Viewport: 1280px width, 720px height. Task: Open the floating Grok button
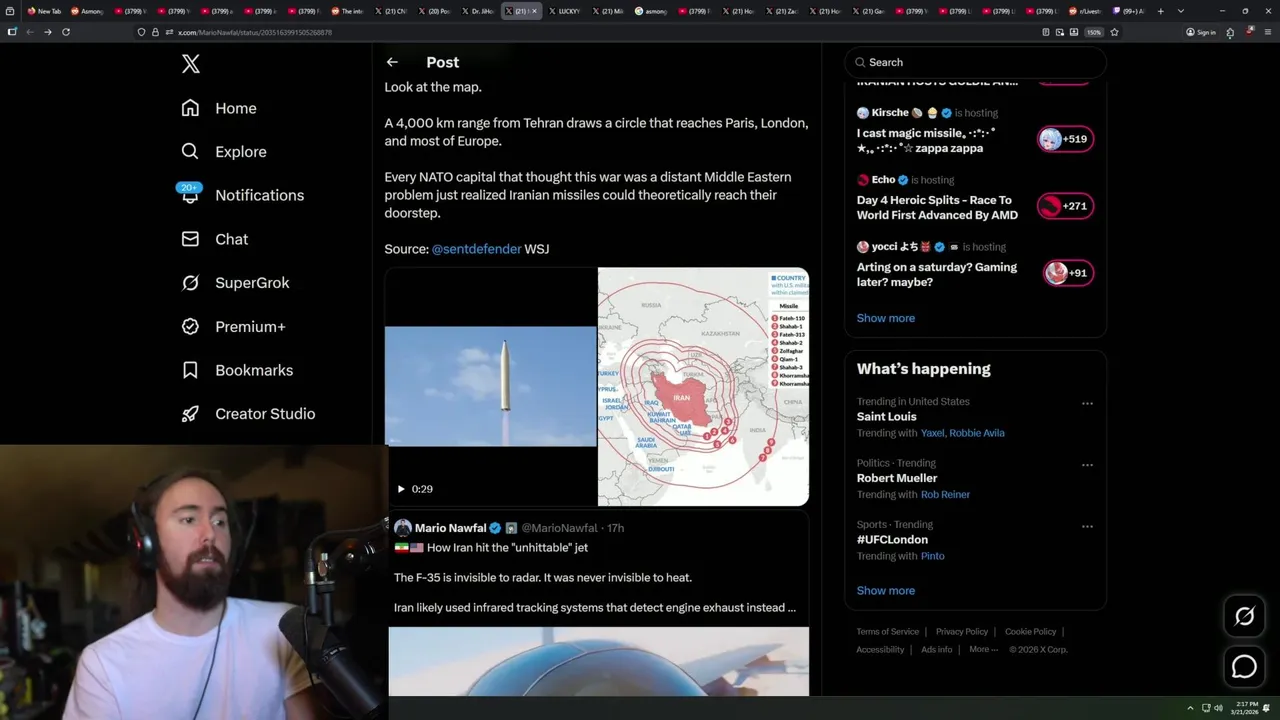click(x=1244, y=617)
